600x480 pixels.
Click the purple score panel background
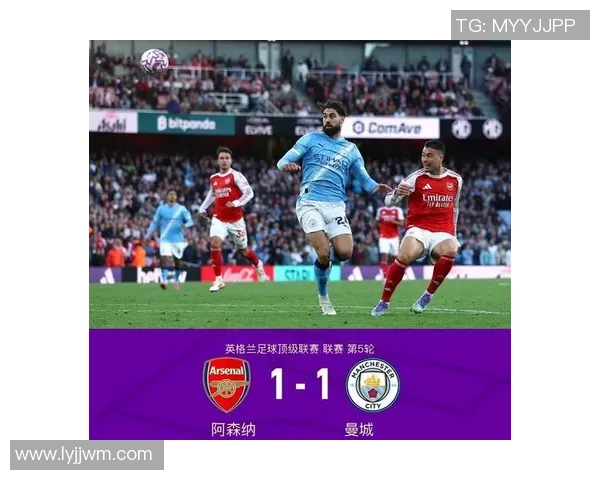300,384
